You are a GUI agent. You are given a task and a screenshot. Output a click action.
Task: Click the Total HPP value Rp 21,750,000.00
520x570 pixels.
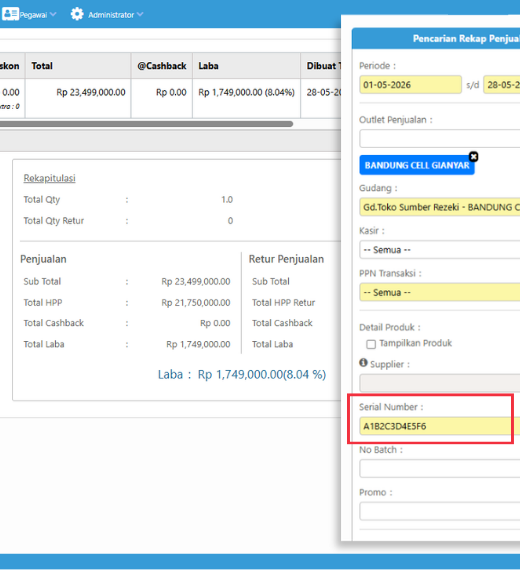pyautogui.click(x=196, y=302)
